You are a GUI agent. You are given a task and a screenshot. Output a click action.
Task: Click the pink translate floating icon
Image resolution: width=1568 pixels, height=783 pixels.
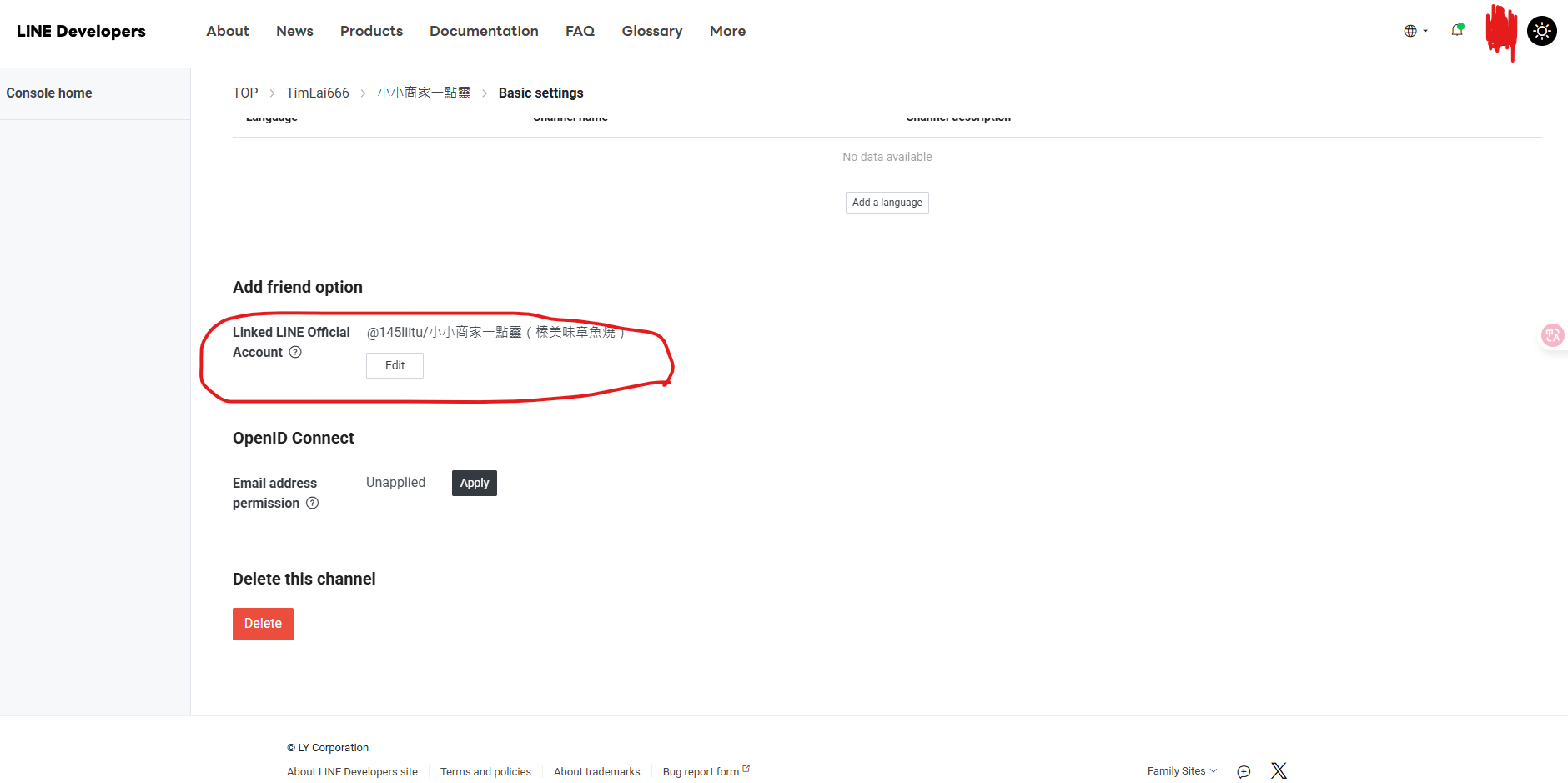pos(1552,335)
